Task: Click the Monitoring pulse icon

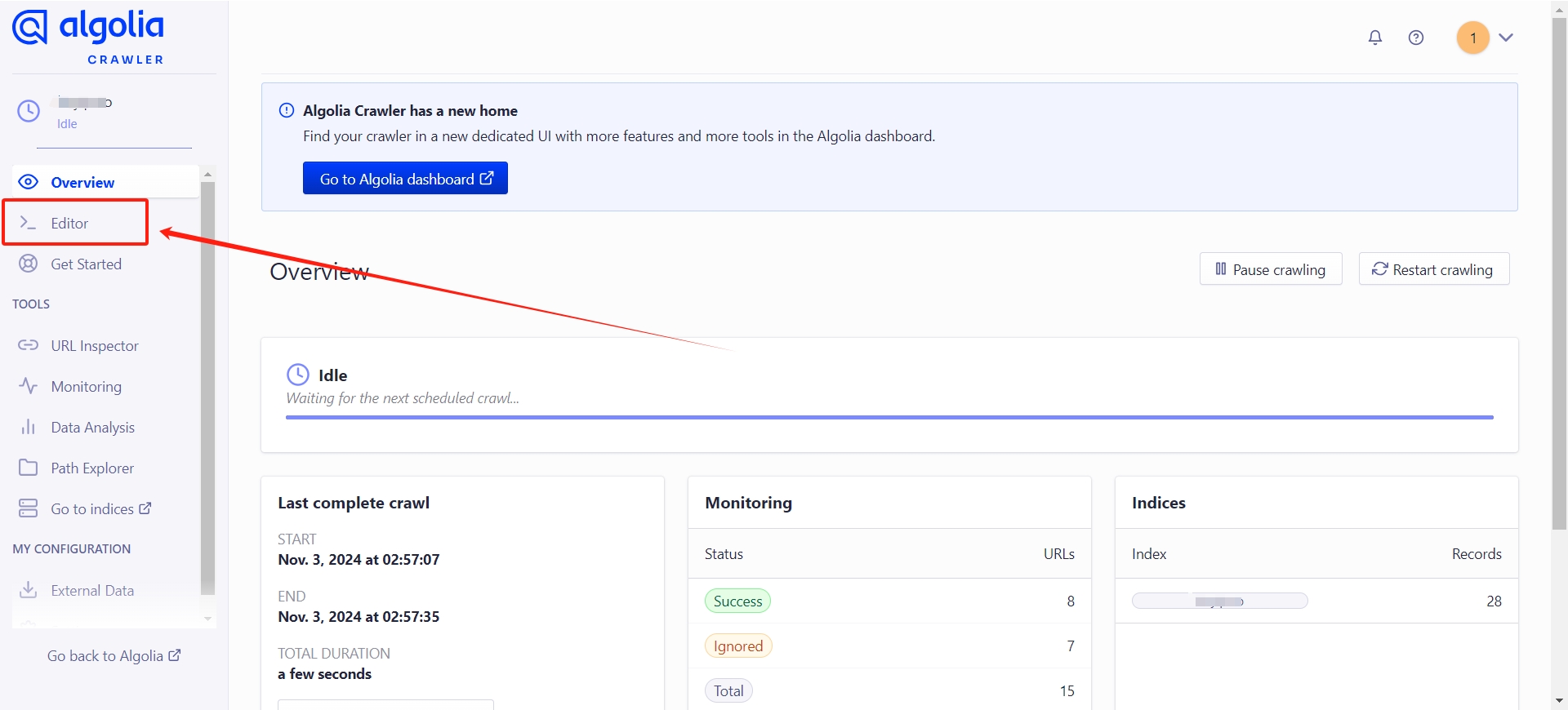Action: tap(29, 386)
